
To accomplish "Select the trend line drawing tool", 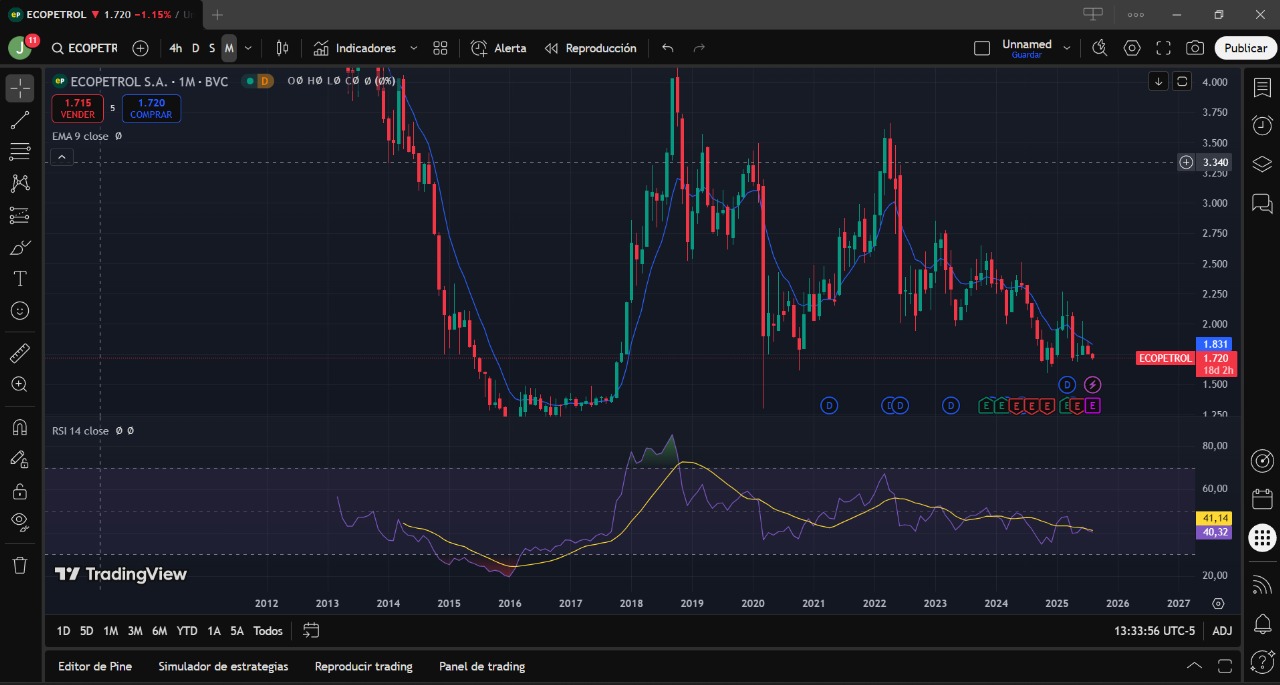I will (x=20, y=120).
